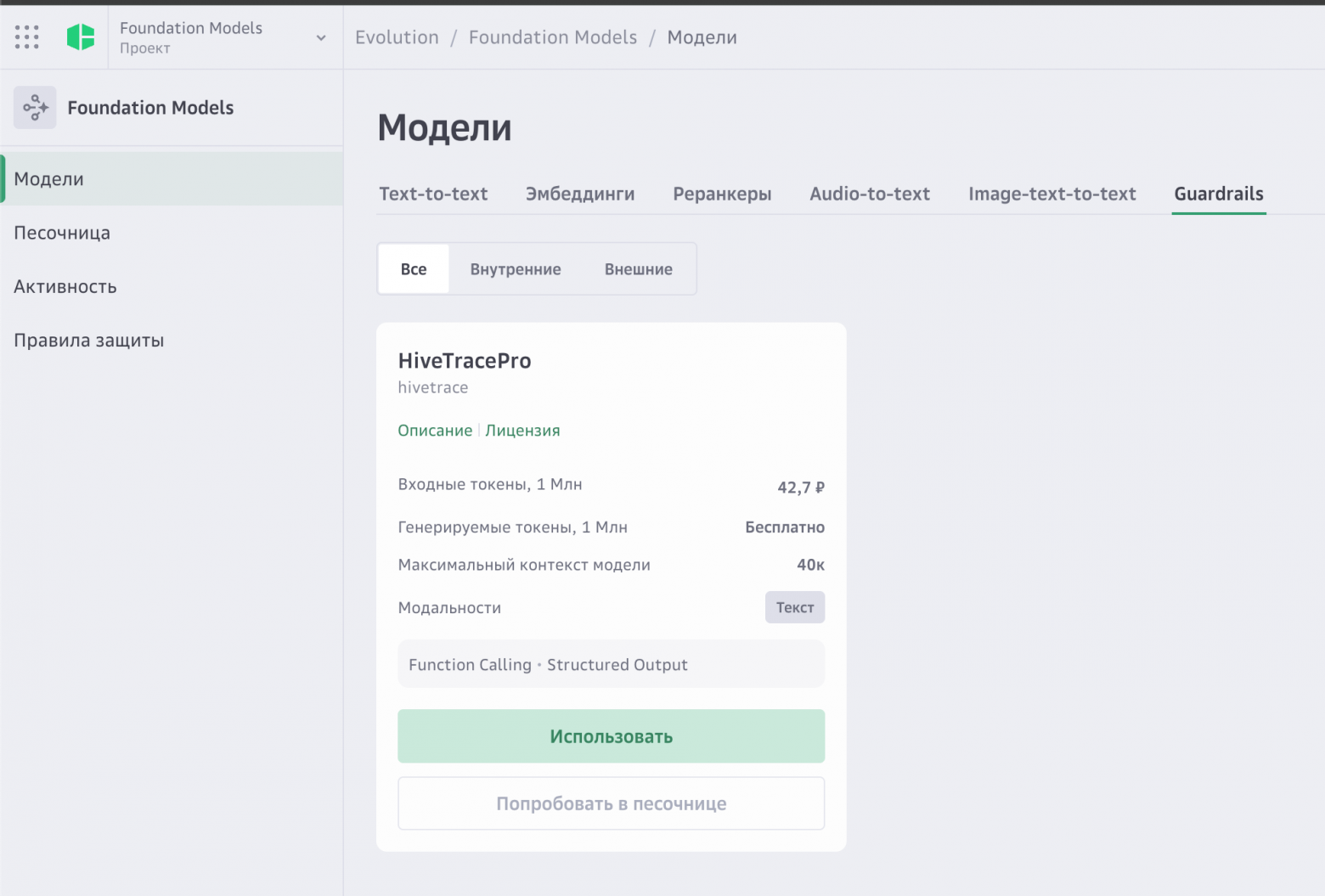
Task: Open the apps grid menu icon
Action: (27, 37)
